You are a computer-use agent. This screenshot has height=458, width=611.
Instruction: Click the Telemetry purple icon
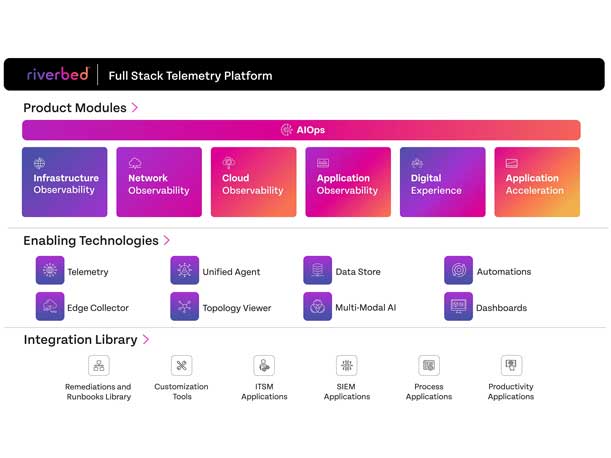(x=50, y=271)
